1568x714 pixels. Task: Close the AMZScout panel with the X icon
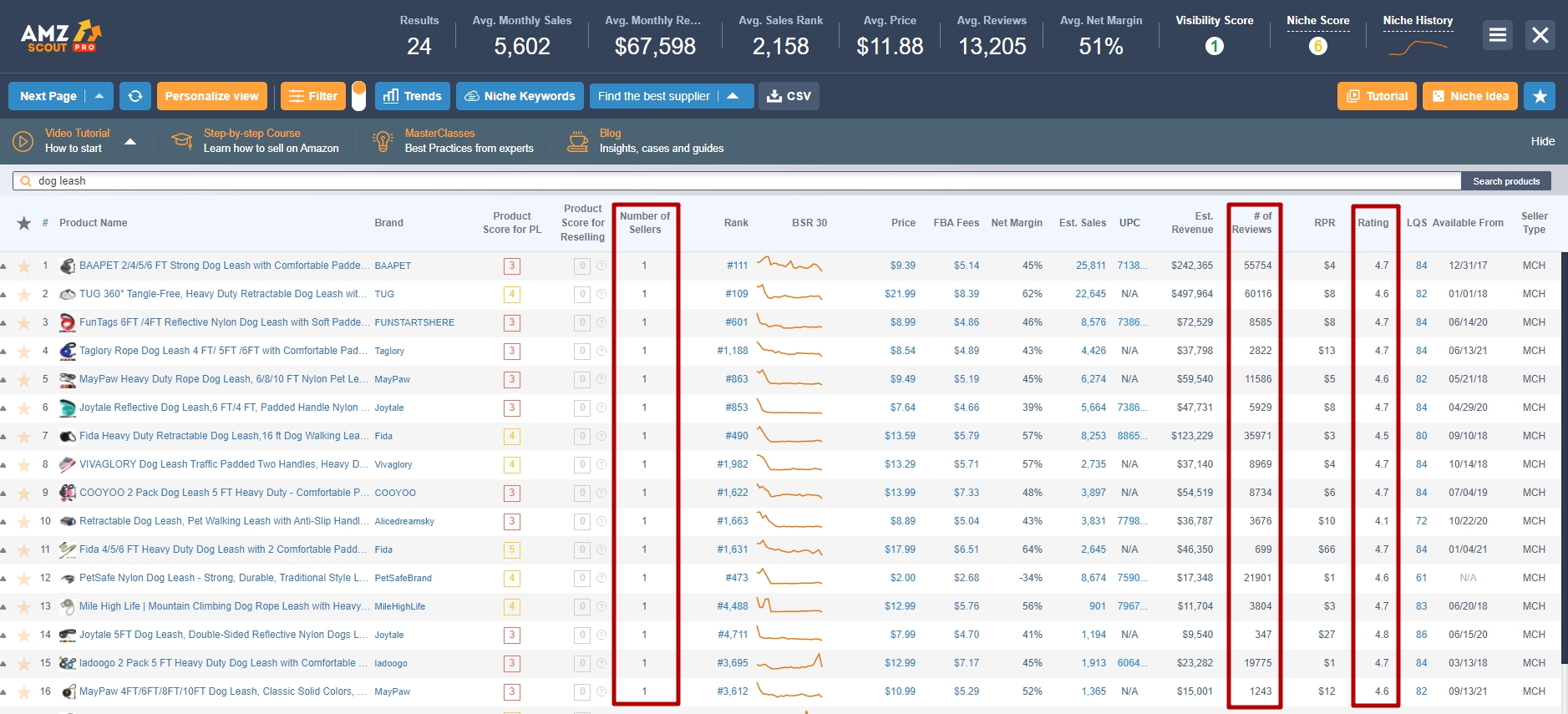click(x=1540, y=35)
